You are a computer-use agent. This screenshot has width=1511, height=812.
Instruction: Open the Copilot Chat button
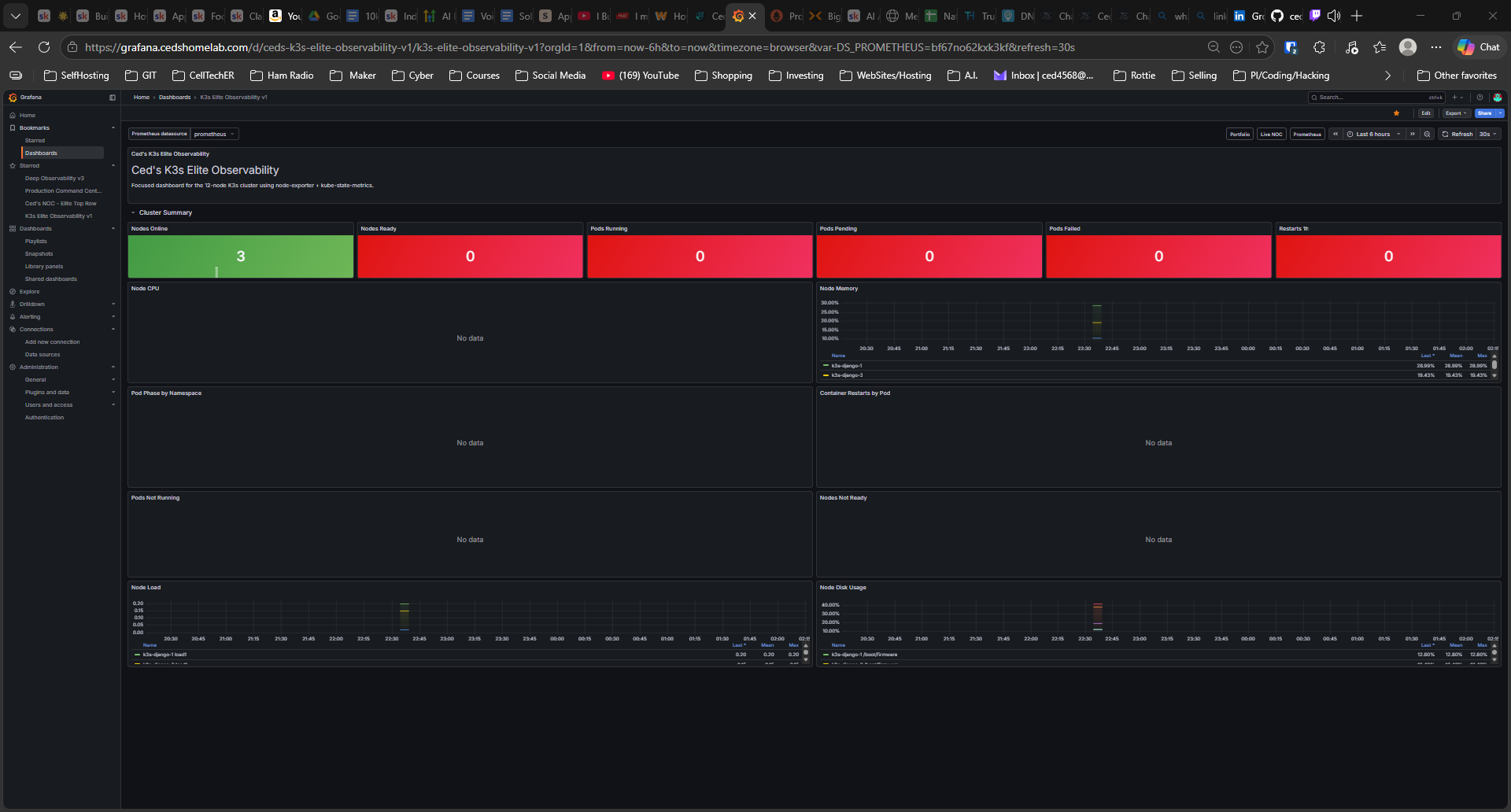click(1479, 47)
